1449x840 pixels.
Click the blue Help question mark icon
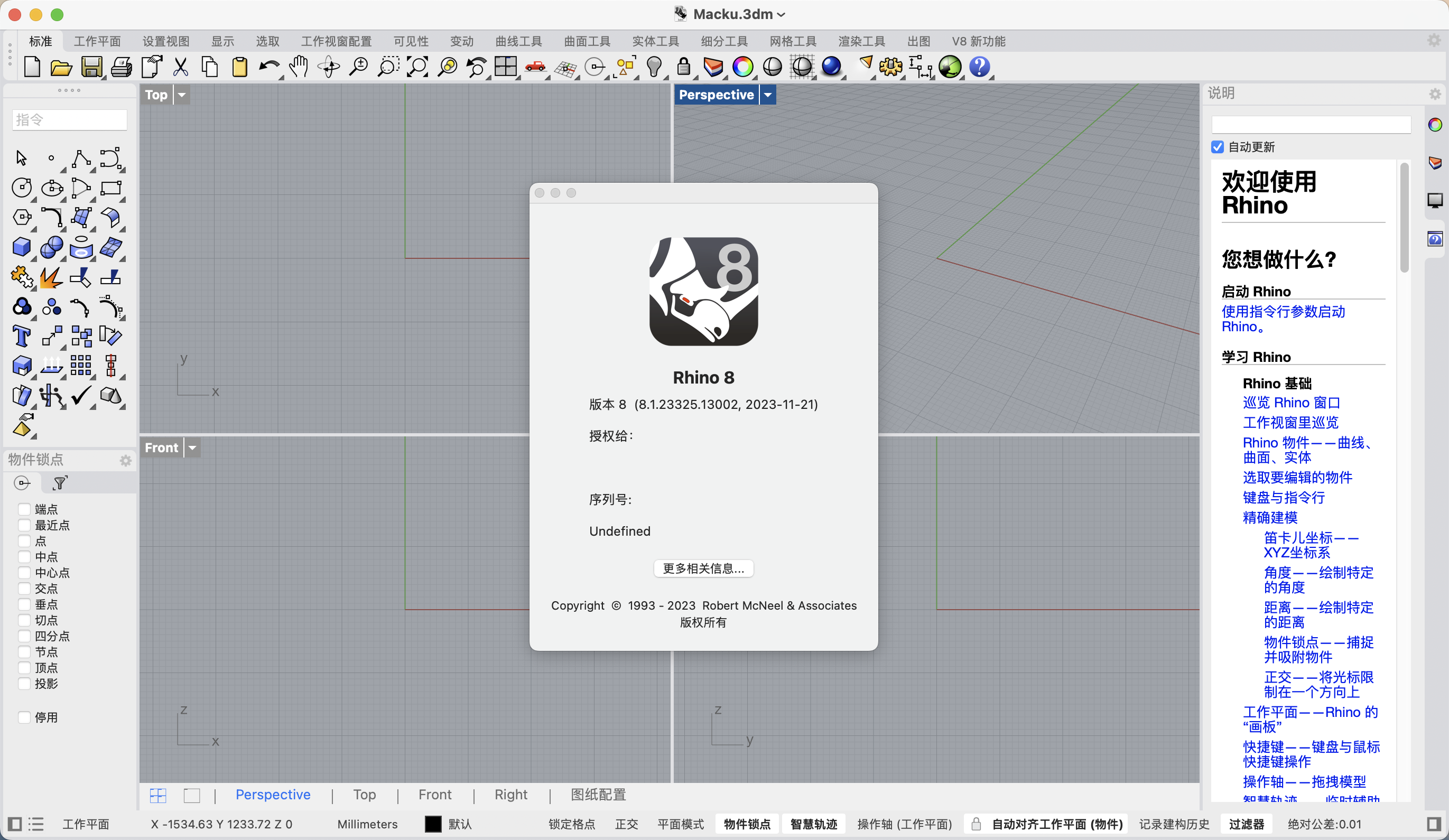(979, 67)
